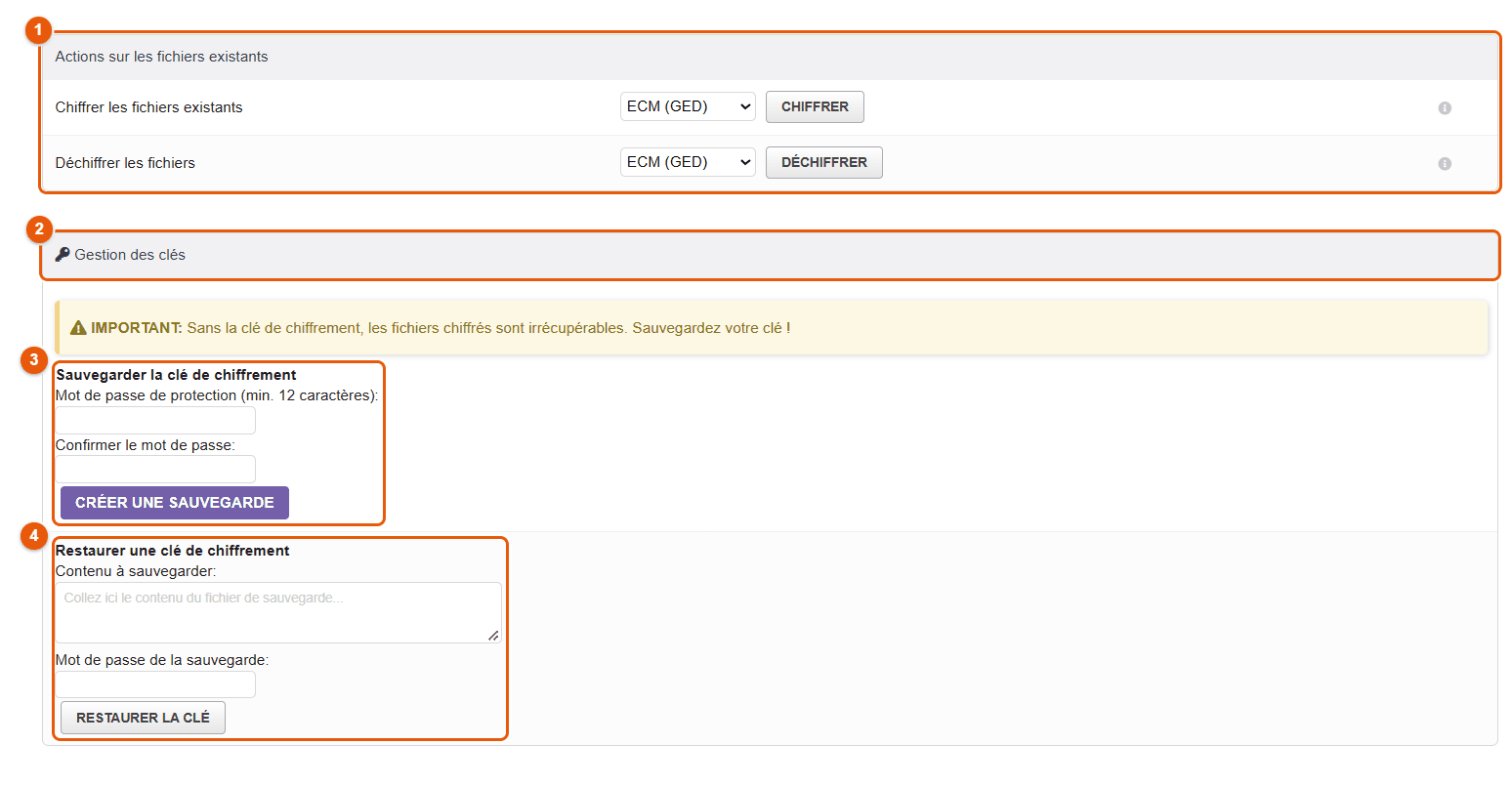Click the Gestion des clés section title

click(x=130, y=255)
